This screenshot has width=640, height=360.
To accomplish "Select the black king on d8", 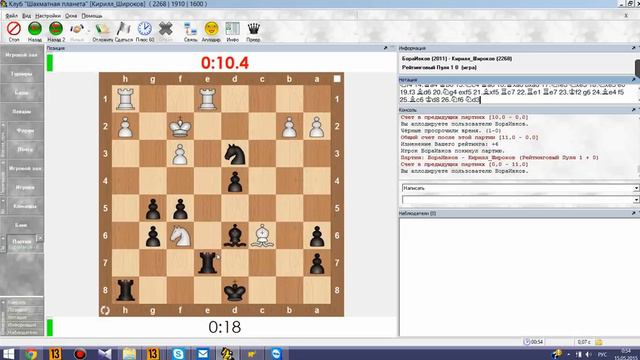I will (235, 290).
